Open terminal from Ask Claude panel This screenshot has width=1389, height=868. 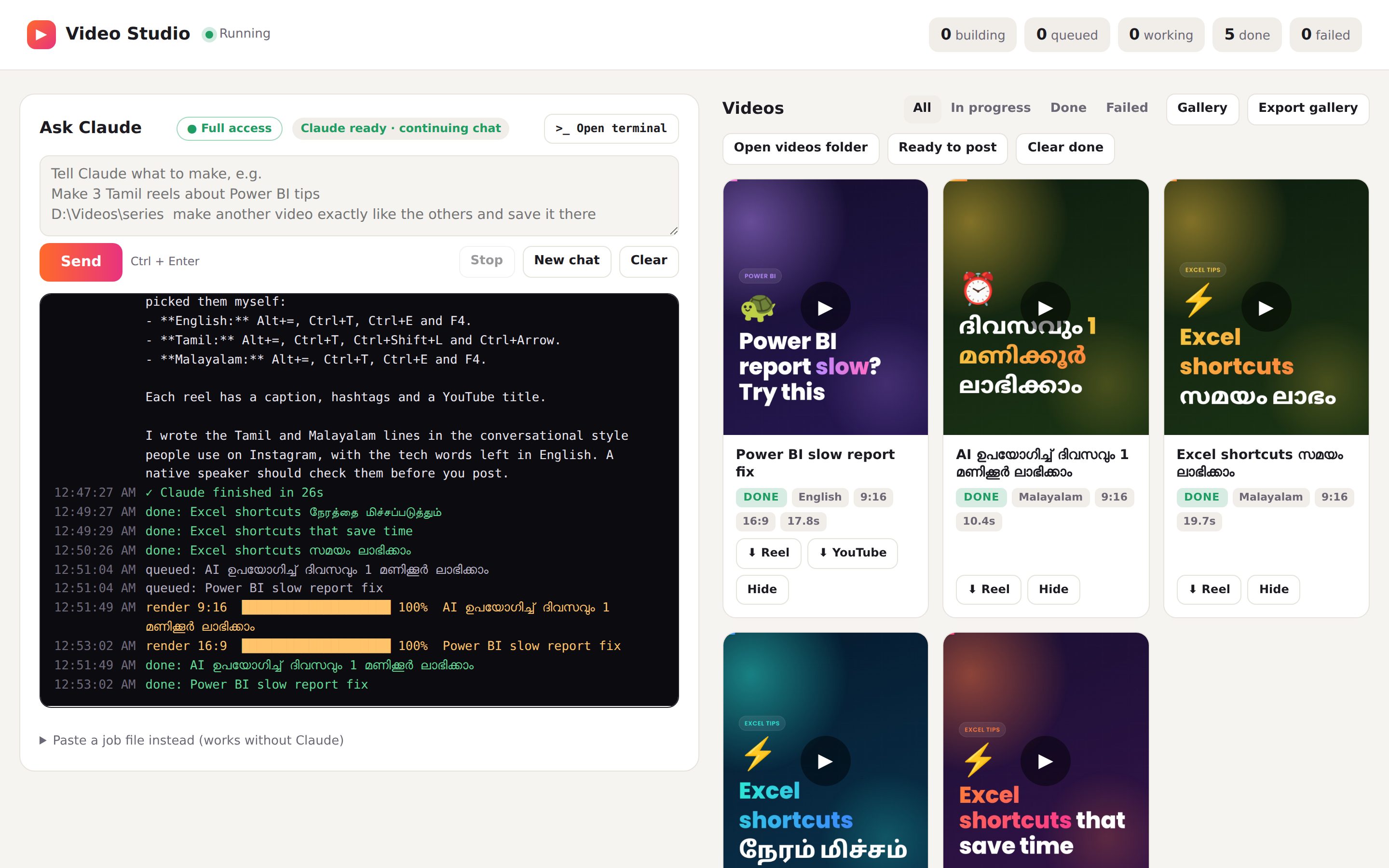tap(611, 129)
